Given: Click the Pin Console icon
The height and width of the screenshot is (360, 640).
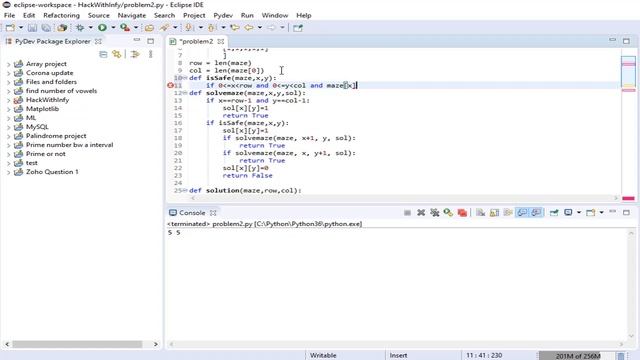Looking at the screenshot, I should pos(554,213).
